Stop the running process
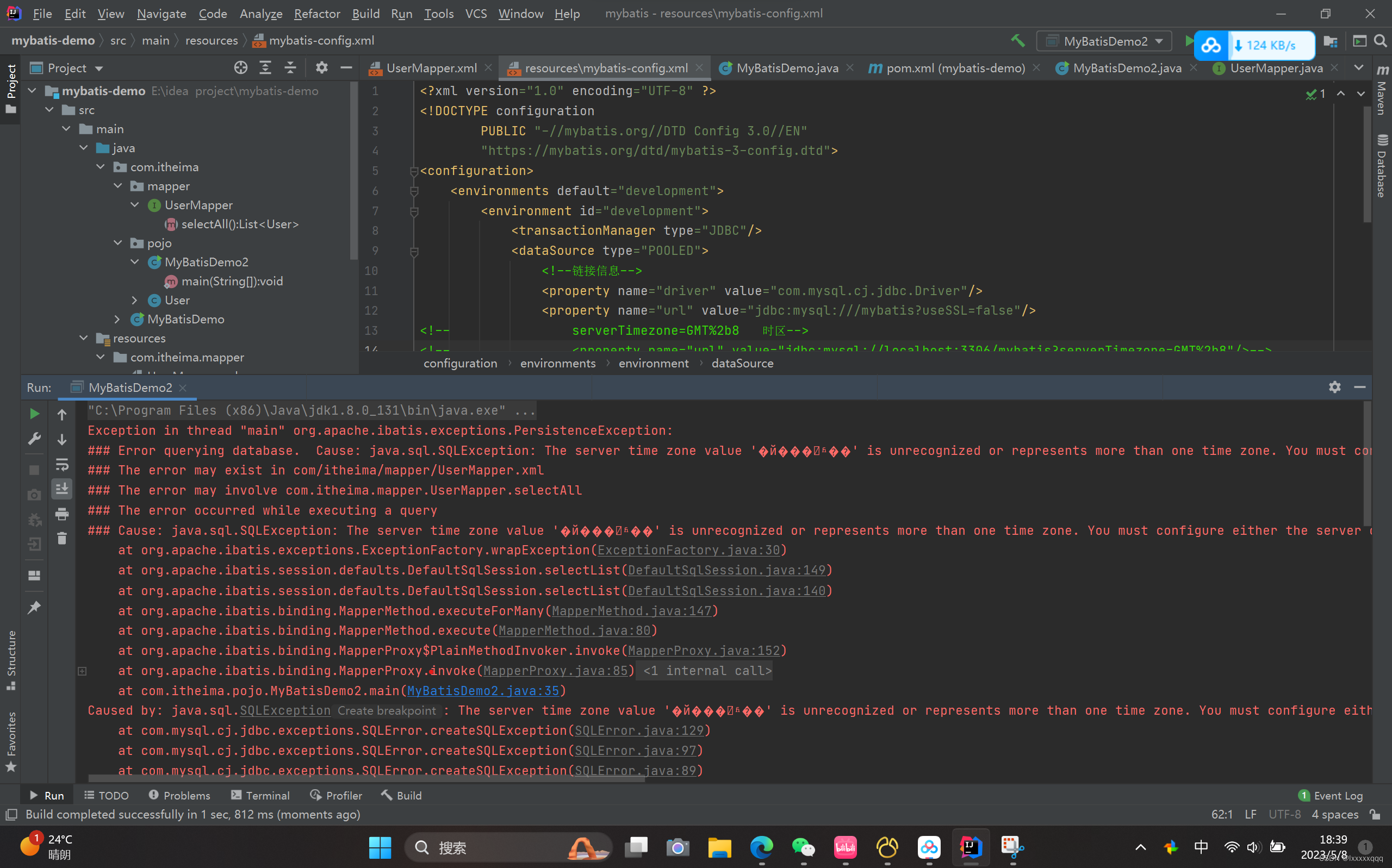Screen dimensions: 1392x868 34,470
